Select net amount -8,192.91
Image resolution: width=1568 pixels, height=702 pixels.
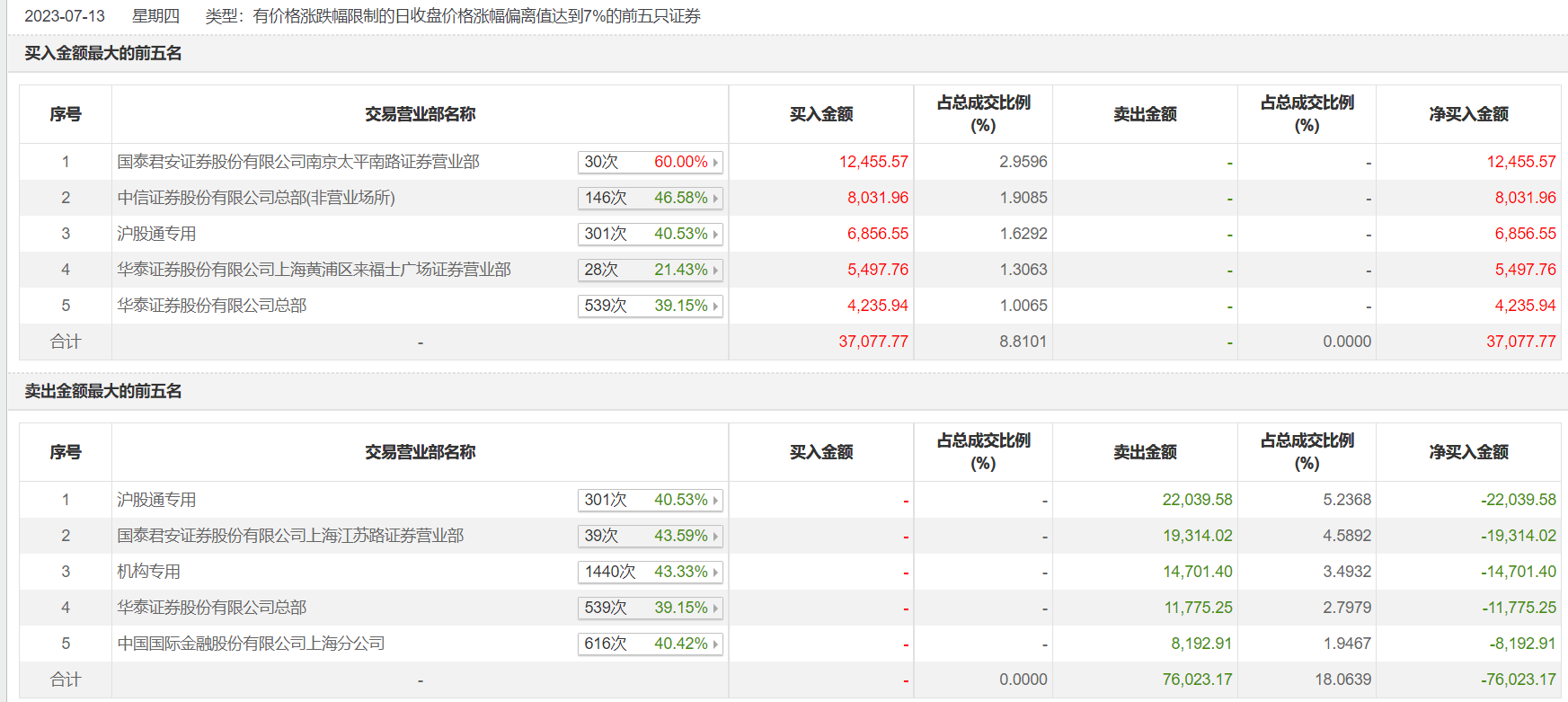pyautogui.click(x=1522, y=644)
